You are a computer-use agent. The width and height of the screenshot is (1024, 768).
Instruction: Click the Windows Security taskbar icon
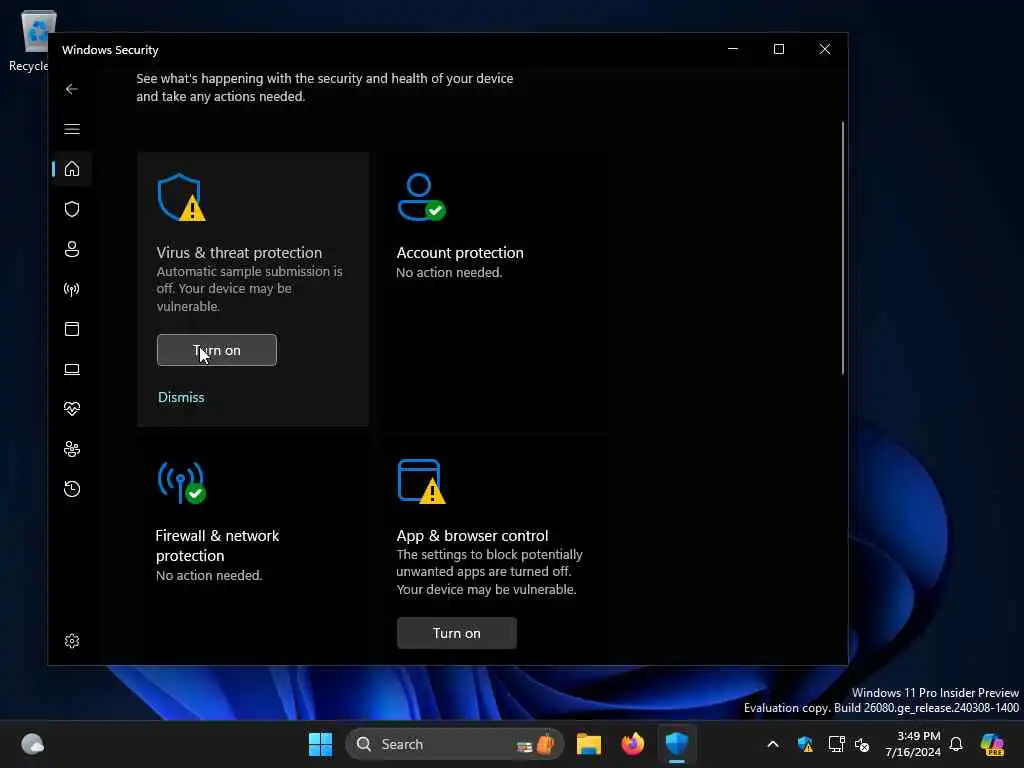pyautogui.click(x=677, y=744)
